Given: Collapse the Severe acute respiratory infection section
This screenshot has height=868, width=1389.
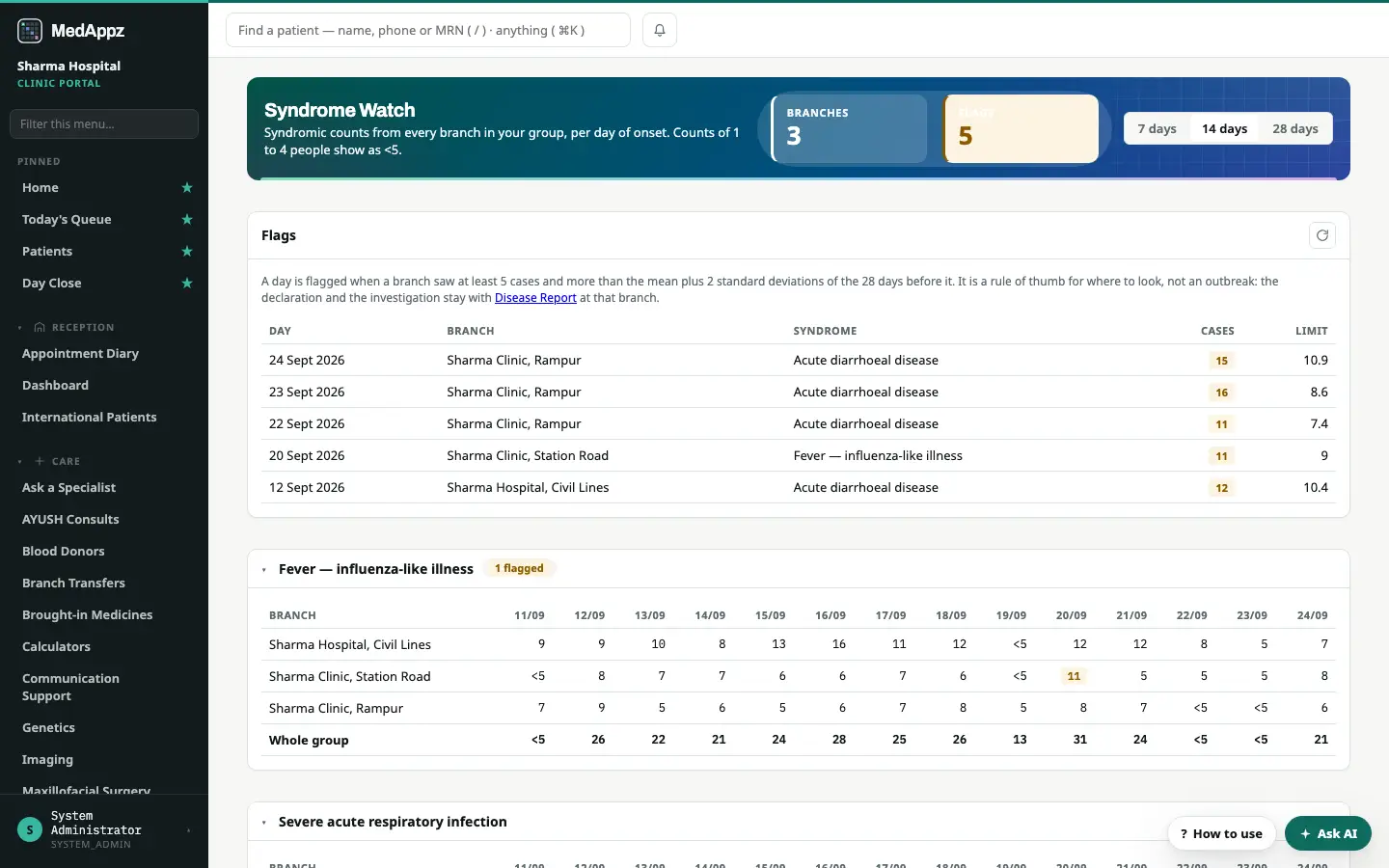Looking at the screenshot, I should (x=264, y=823).
